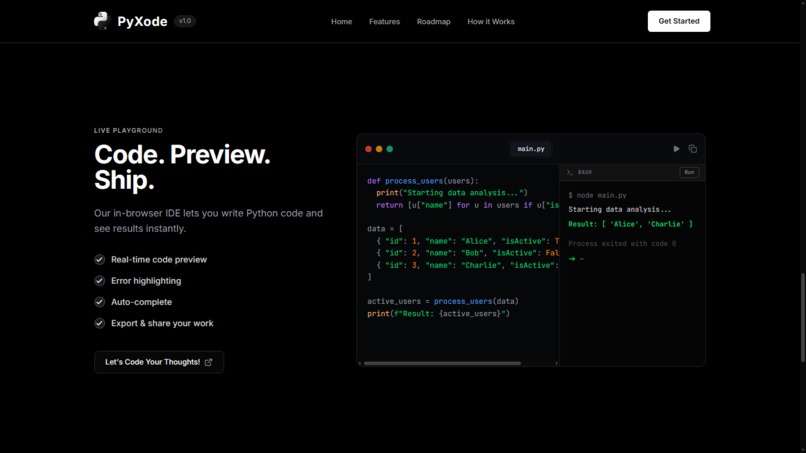
Task: Click the LIVE PLAYGROUND label
Action: 129,131
